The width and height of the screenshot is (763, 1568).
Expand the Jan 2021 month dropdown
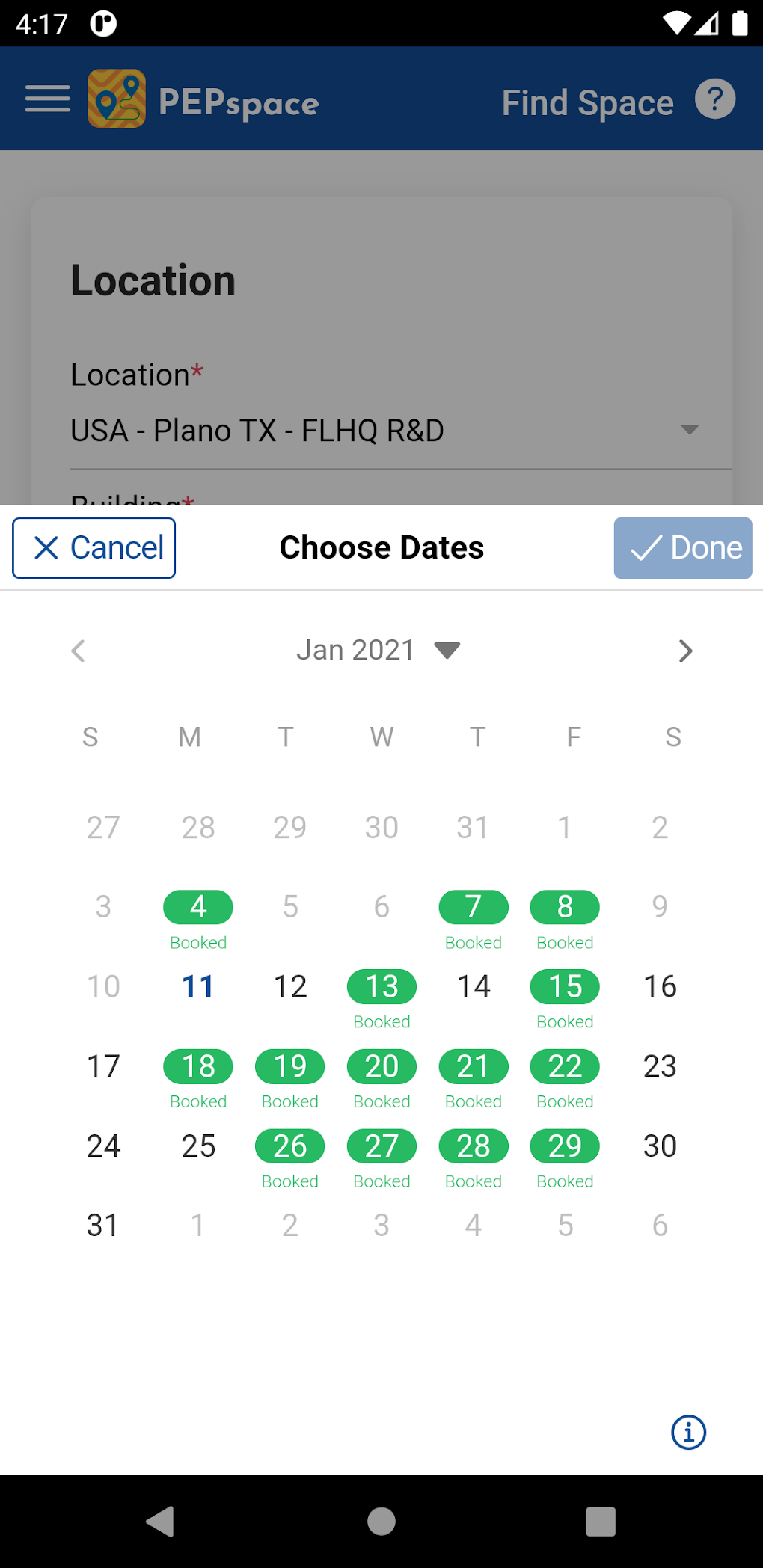tap(447, 650)
